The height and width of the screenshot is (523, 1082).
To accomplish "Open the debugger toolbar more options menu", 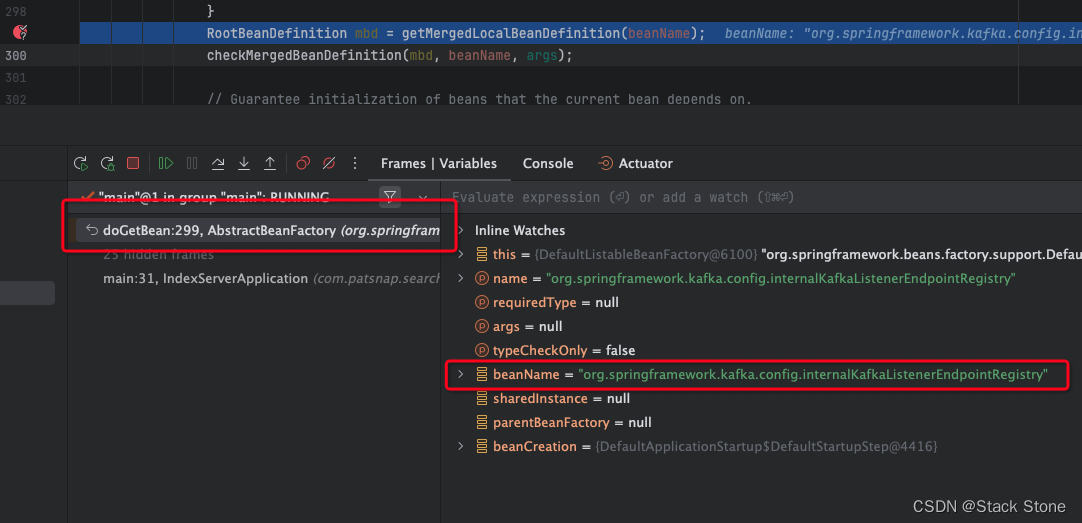I will [355, 164].
